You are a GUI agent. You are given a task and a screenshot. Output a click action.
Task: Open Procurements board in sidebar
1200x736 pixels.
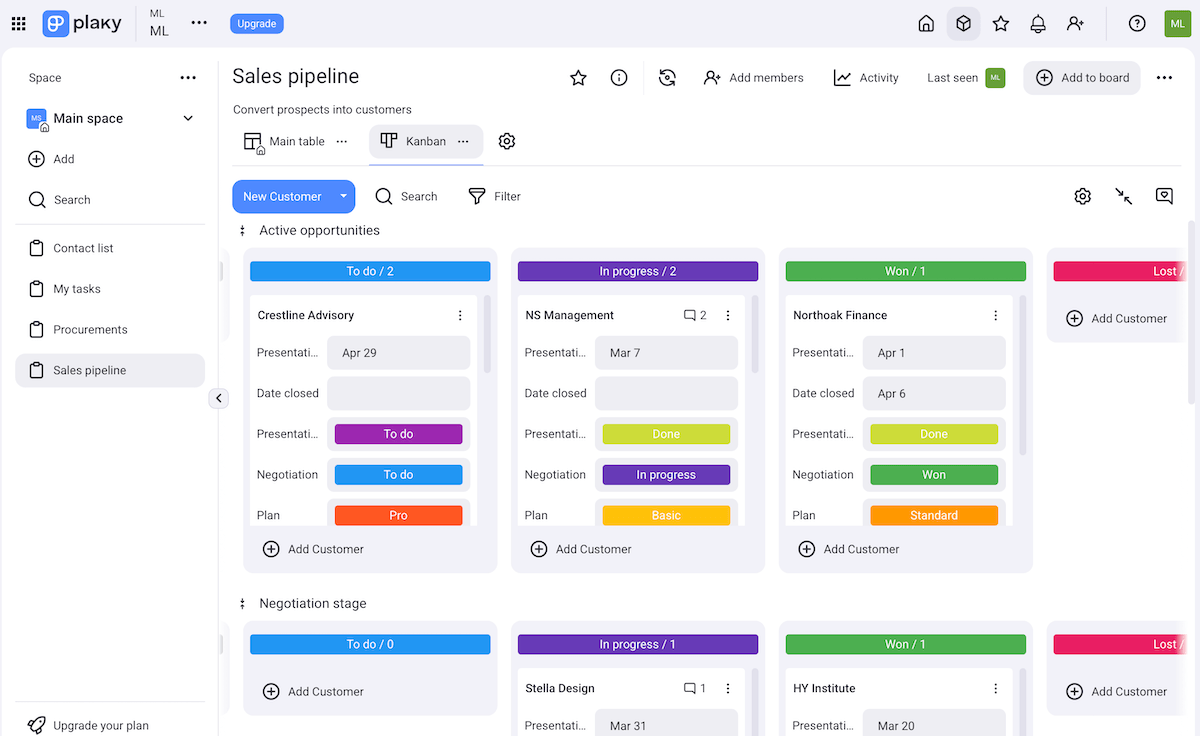point(90,329)
